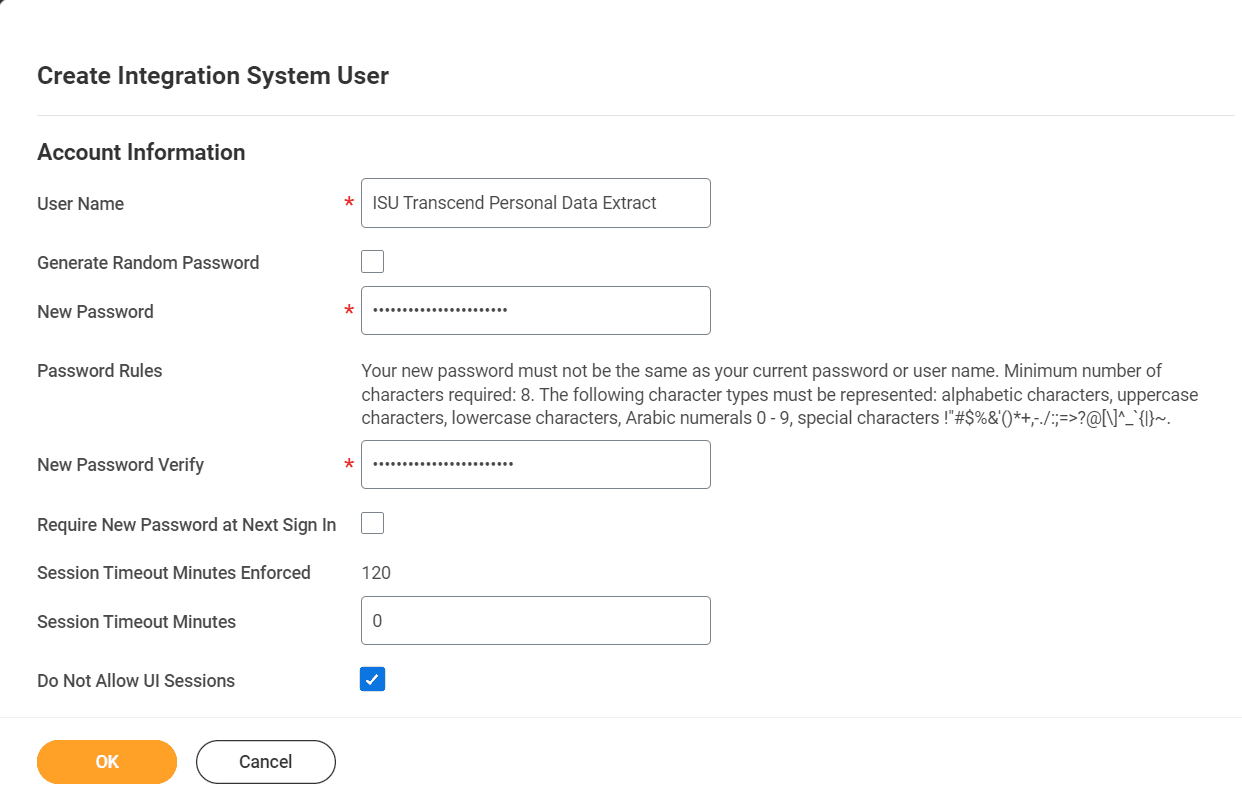Screen dimensions: 1242x796
Task: Check Require New Password at Next Sign In
Action: pyautogui.click(x=372, y=523)
